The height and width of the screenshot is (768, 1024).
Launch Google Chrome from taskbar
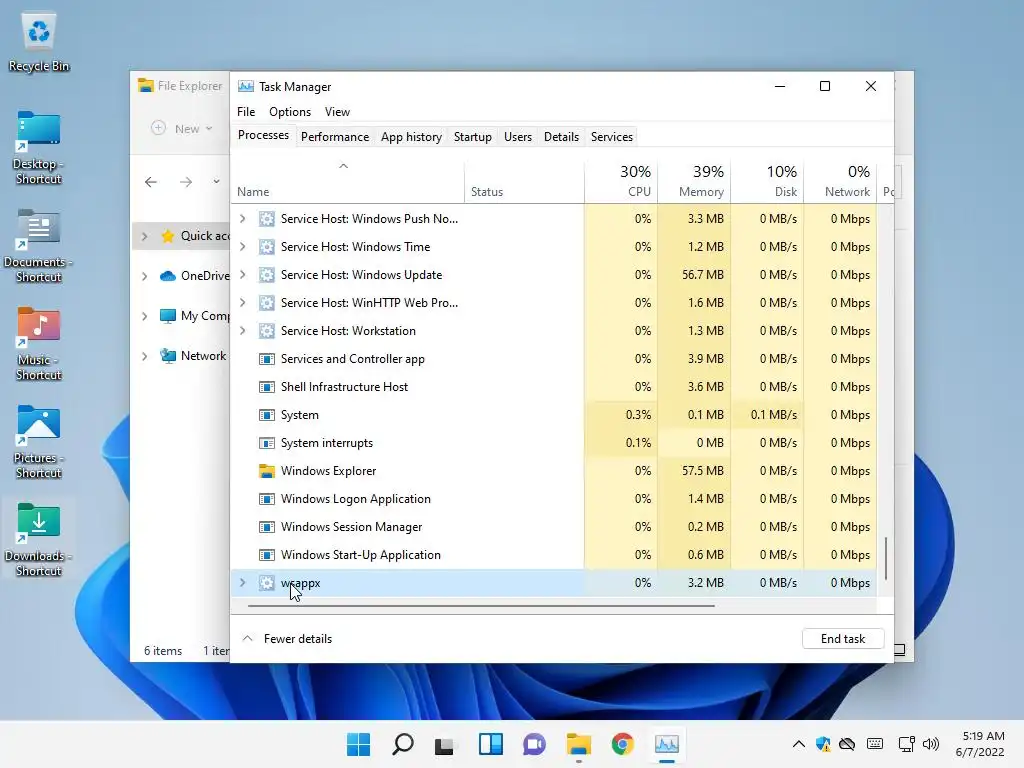[622, 744]
